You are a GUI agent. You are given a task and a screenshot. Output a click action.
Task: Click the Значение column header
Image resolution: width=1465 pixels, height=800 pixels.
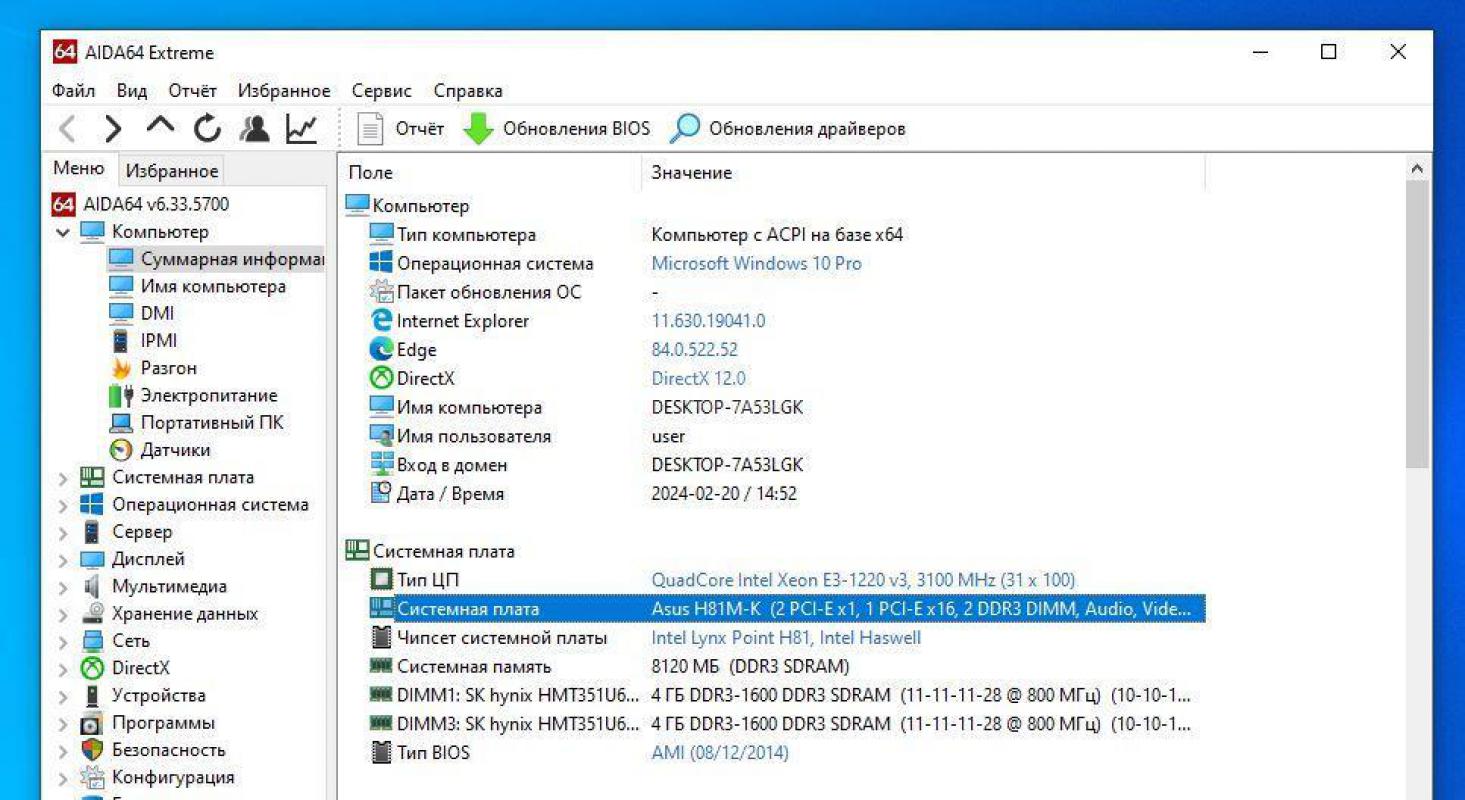point(923,173)
